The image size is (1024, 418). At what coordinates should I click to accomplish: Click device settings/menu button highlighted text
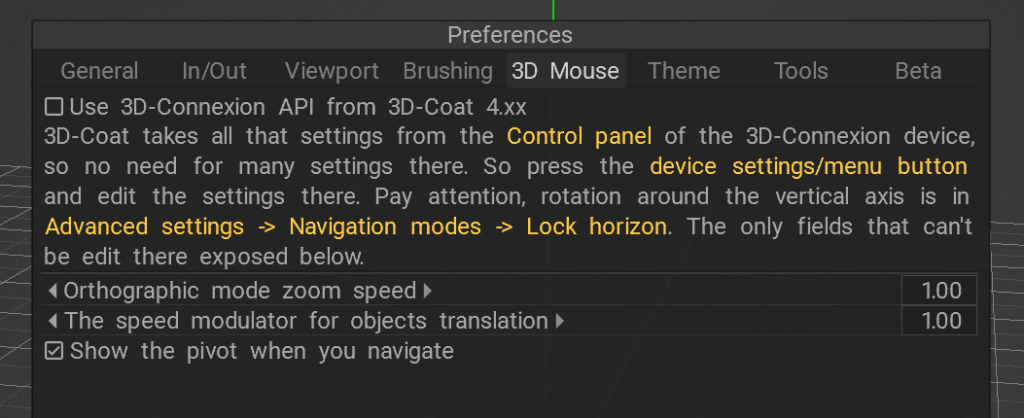[808, 167]
